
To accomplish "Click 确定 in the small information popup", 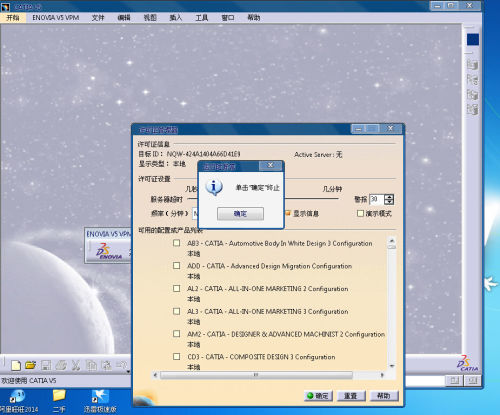I will [x=240, y=214].
